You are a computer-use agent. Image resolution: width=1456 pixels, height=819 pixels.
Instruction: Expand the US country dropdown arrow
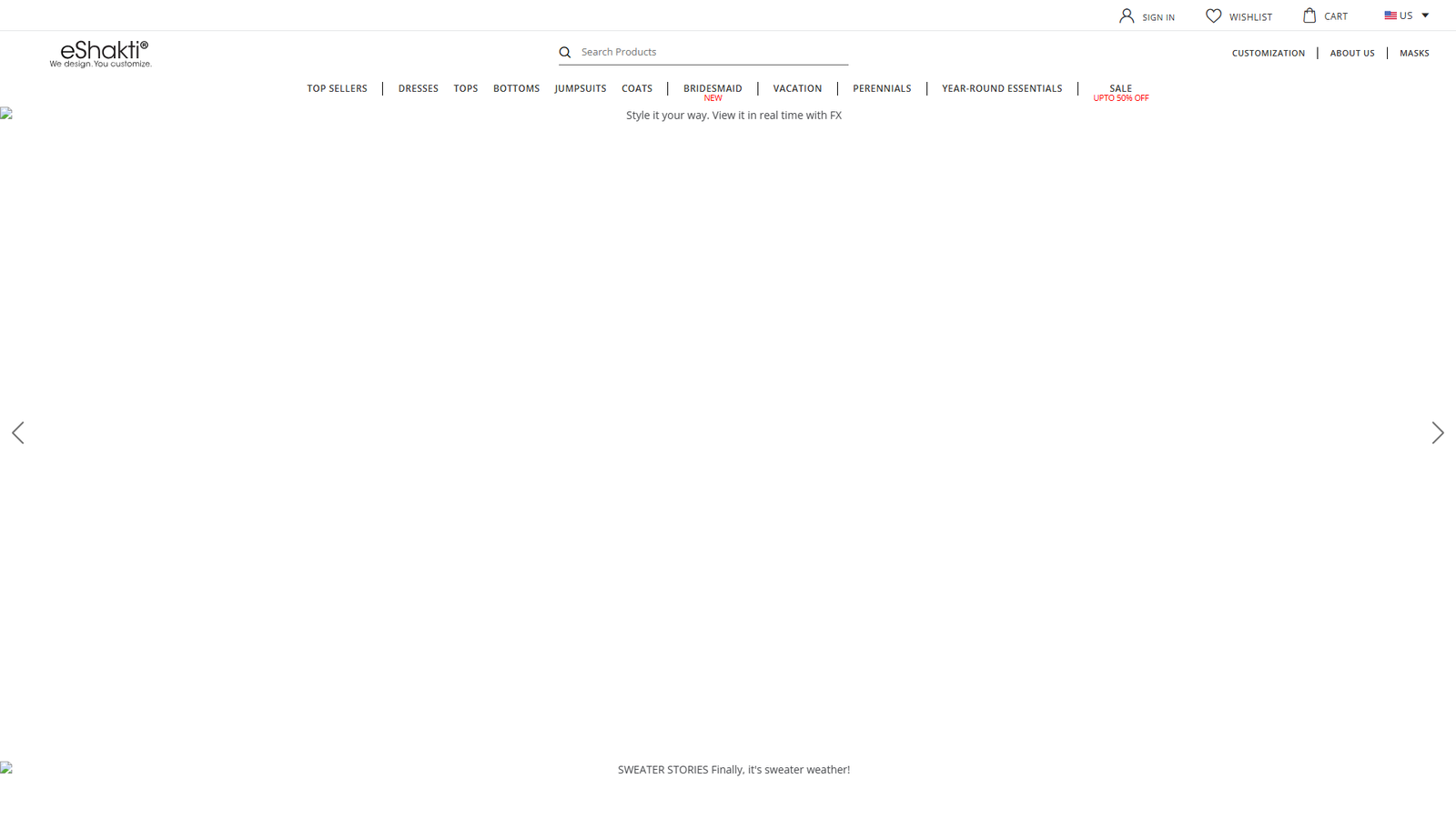point(1425,15)
